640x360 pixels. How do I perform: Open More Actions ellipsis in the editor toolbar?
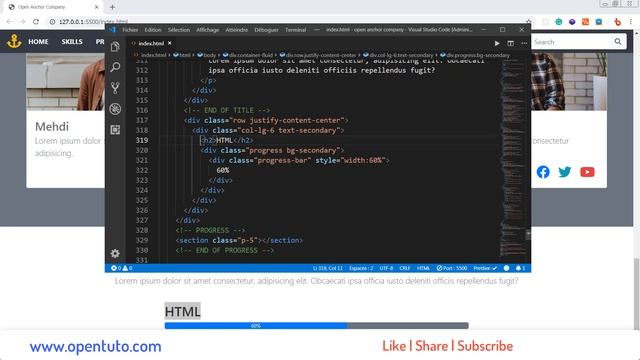pos(524,43)
